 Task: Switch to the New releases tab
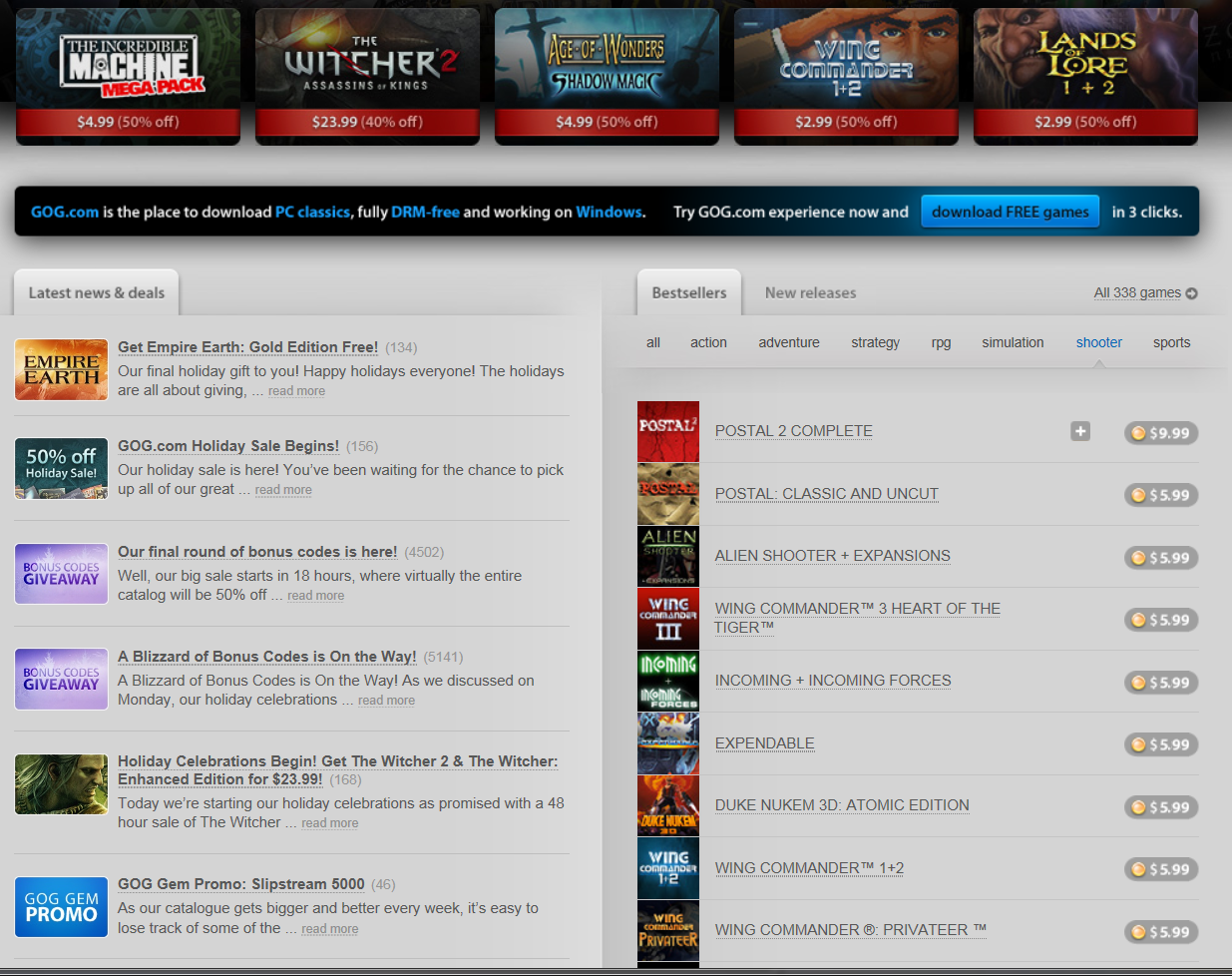[x=810, y=293]
